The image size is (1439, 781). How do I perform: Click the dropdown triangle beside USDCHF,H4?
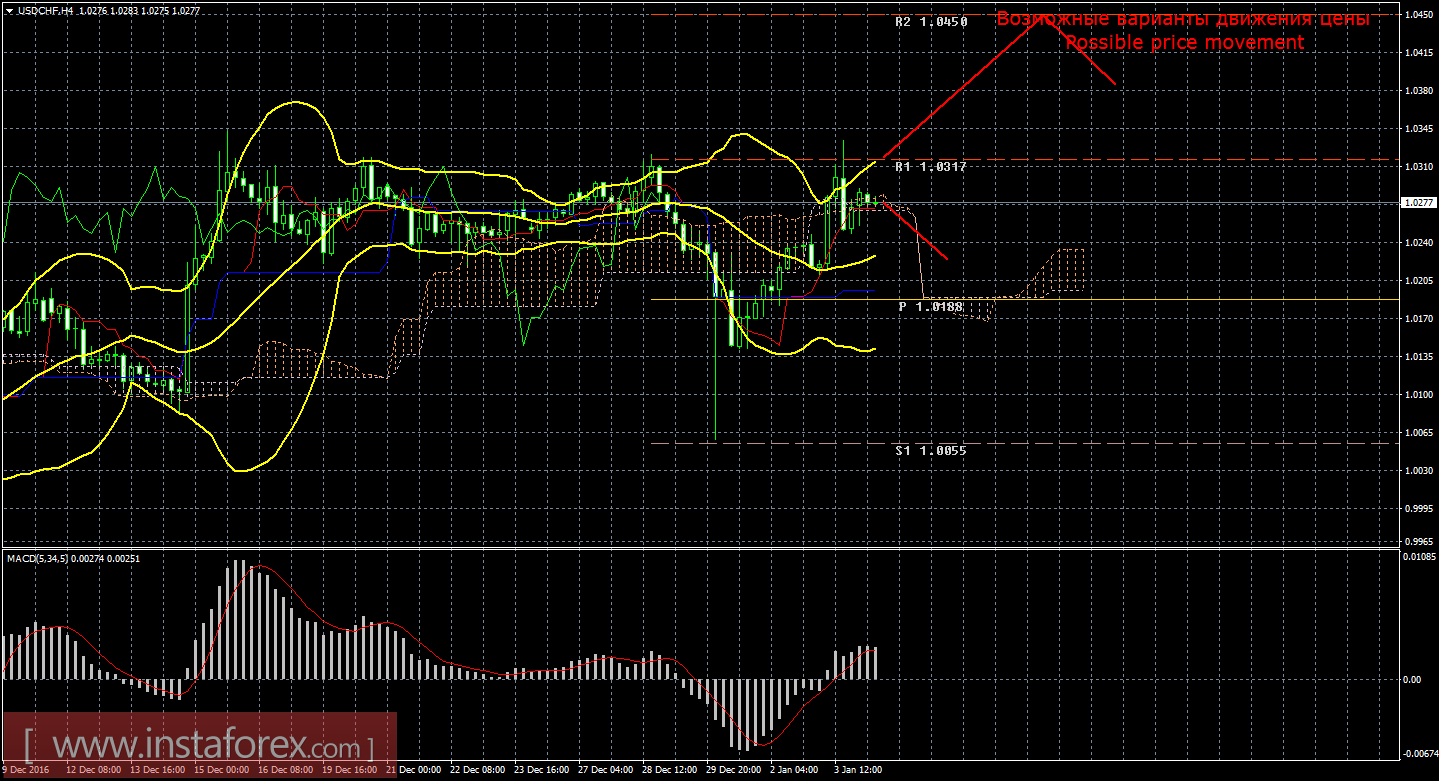[x=9, y=10]
